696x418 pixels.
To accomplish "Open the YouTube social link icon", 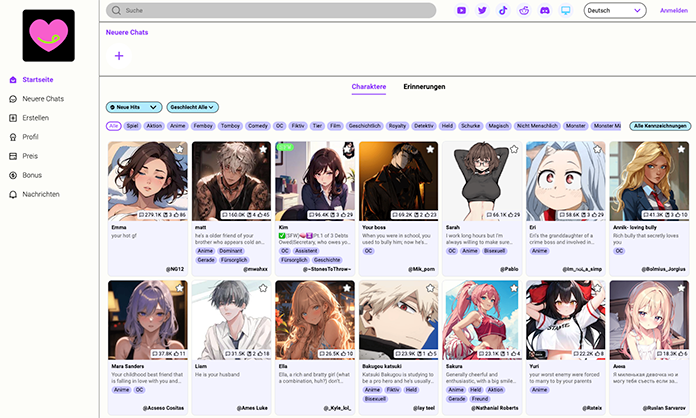I will pos(461,10).
